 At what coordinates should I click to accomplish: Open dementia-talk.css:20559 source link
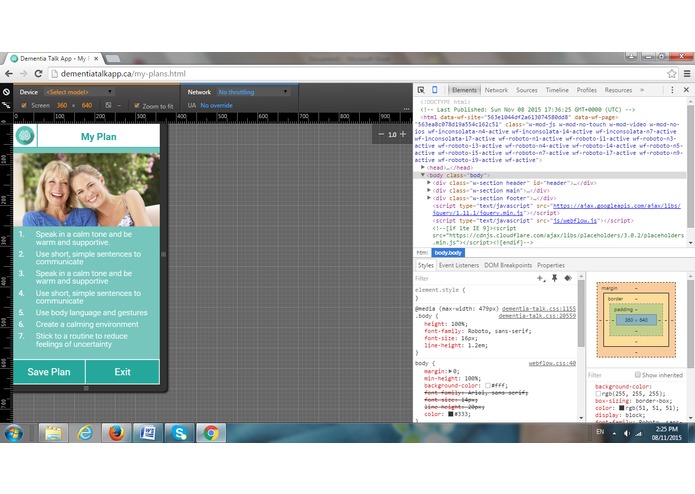(x=537, y=316)
